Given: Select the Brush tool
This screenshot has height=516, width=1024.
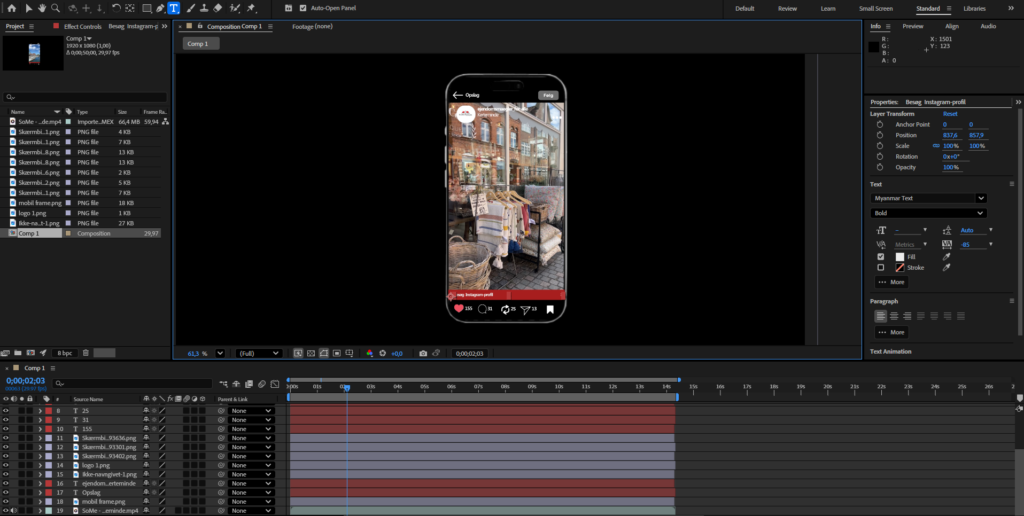Looking at the screenshot, I should (x=190, y=8).
